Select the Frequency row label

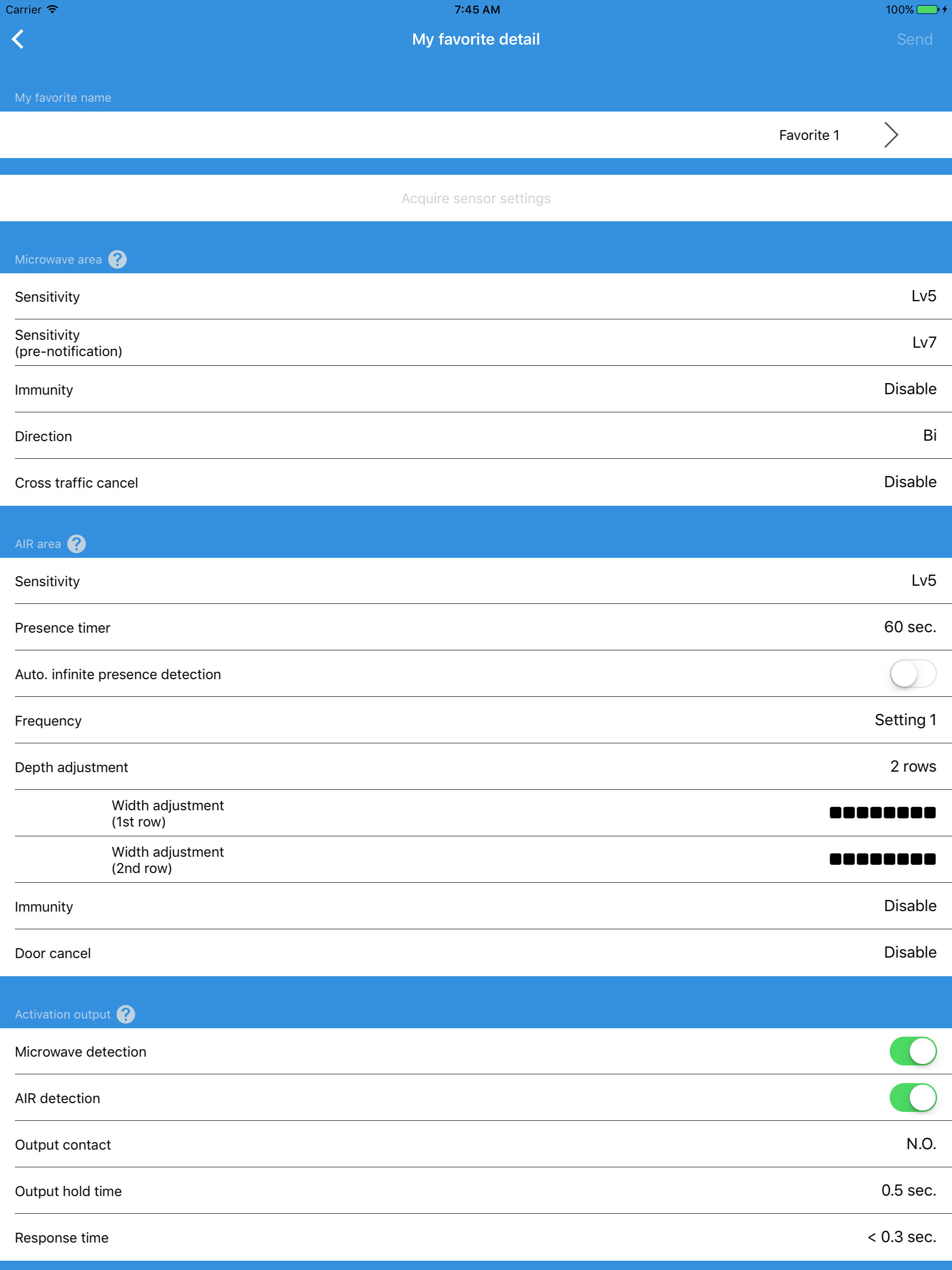click(x=48, y=721)
